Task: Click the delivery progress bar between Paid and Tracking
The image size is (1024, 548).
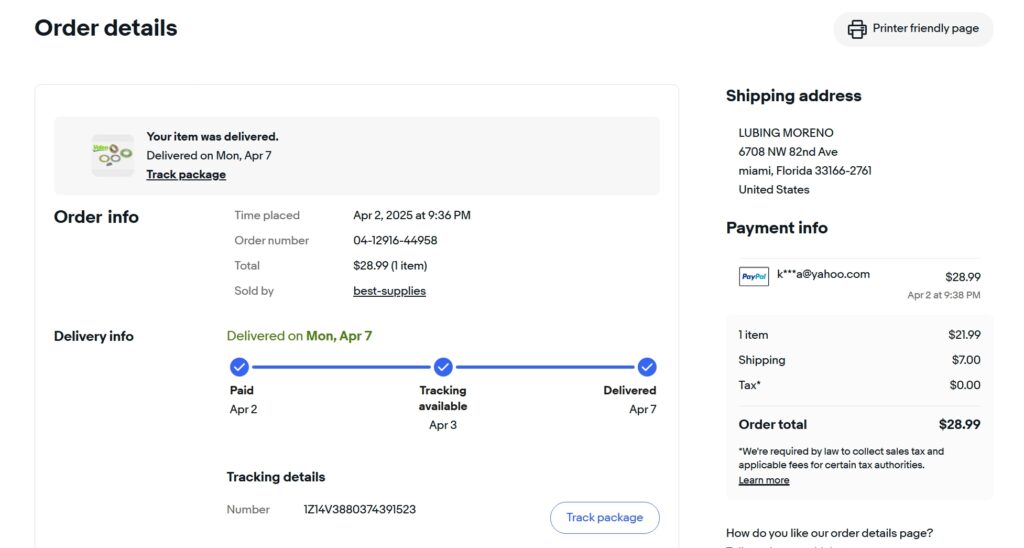Action: point(341,367)
